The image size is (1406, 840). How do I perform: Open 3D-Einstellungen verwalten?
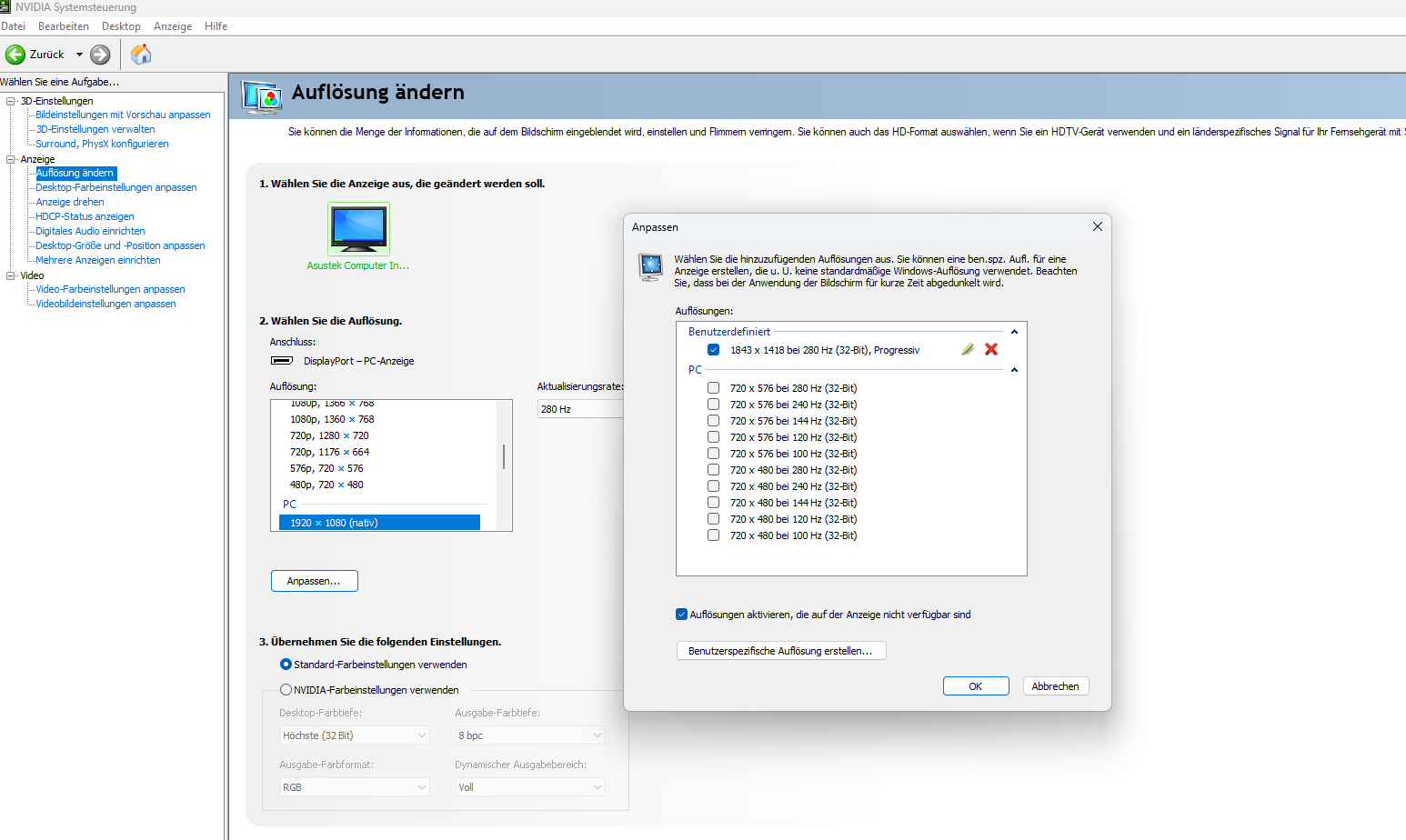pos(95,129)
